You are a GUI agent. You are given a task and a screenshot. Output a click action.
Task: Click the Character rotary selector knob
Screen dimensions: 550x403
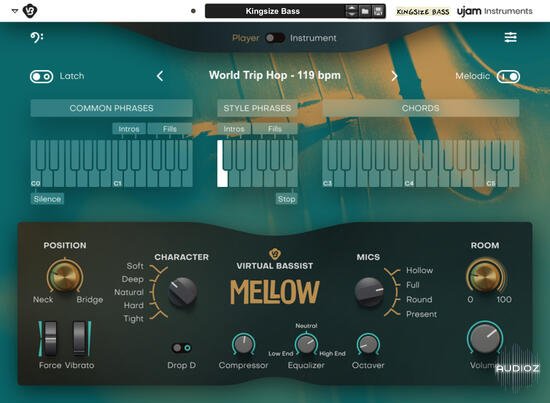(182, 292)
